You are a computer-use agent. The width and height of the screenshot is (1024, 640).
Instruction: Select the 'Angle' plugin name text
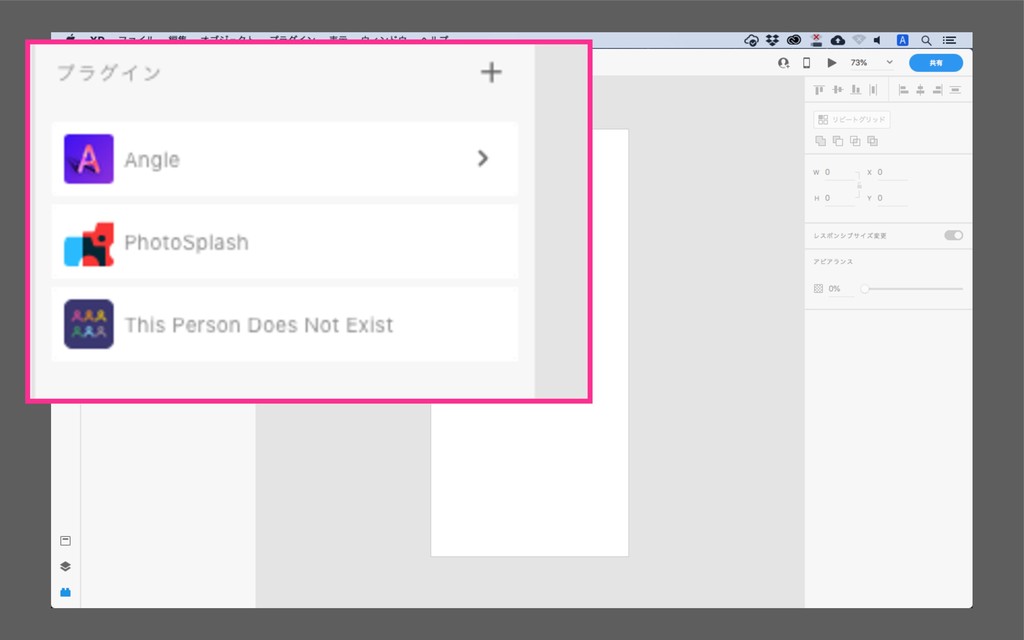pyautogui.click(x=152, y=160)
